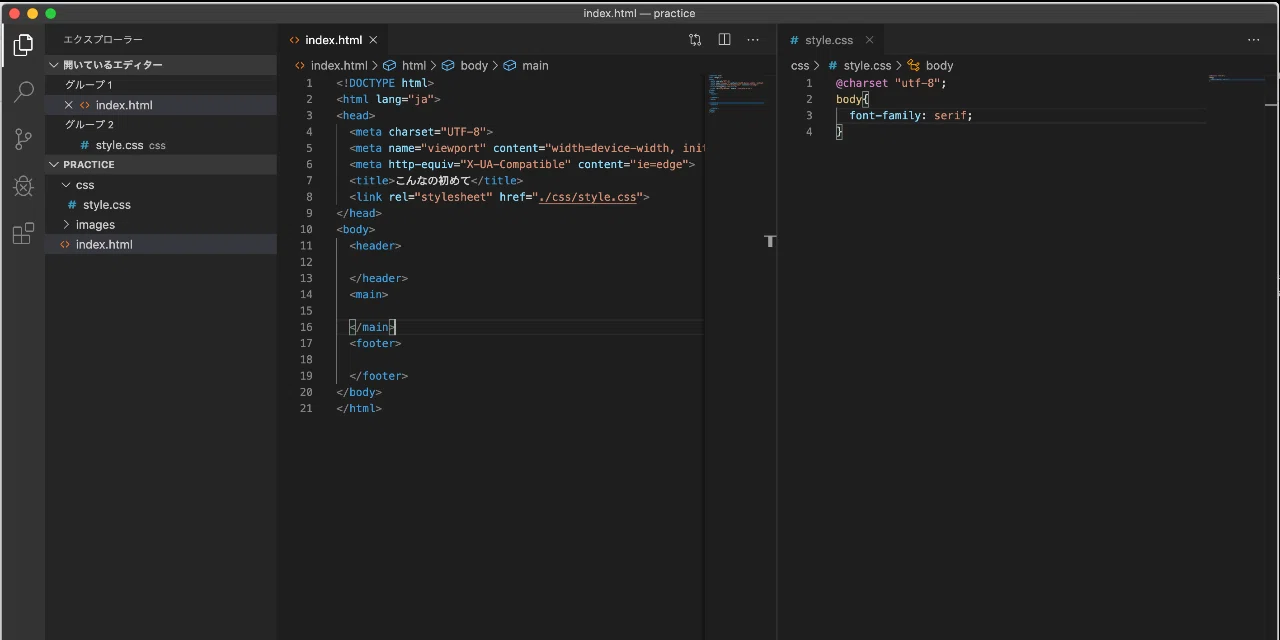Open More Actions menu for style.css editor group
Screen dimensions: 1280x640
click(1253, 40)
